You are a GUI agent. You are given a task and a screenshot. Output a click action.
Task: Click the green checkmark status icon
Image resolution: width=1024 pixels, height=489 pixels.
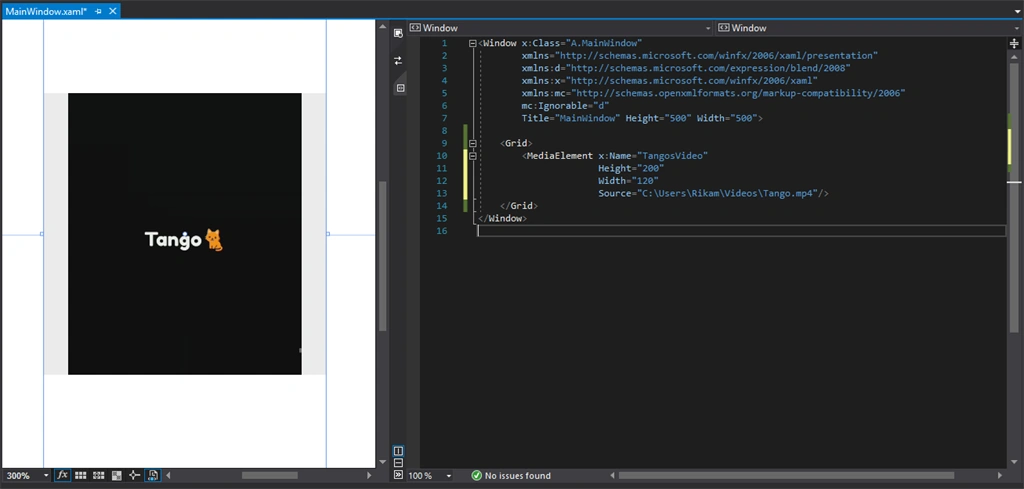coord(477,475)
